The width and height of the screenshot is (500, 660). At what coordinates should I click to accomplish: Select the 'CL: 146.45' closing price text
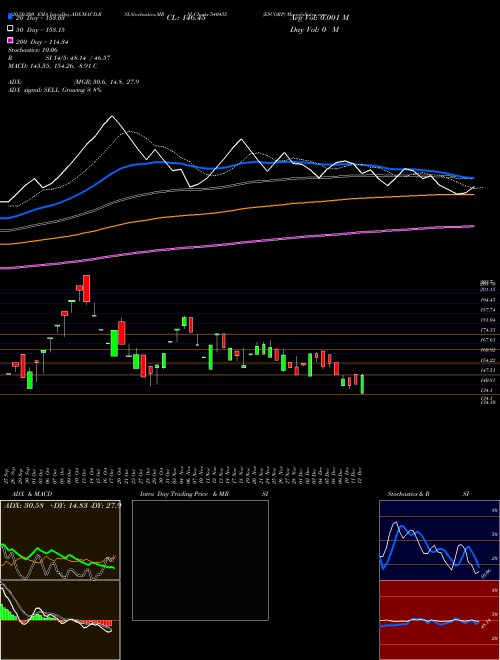pos(186,18)
